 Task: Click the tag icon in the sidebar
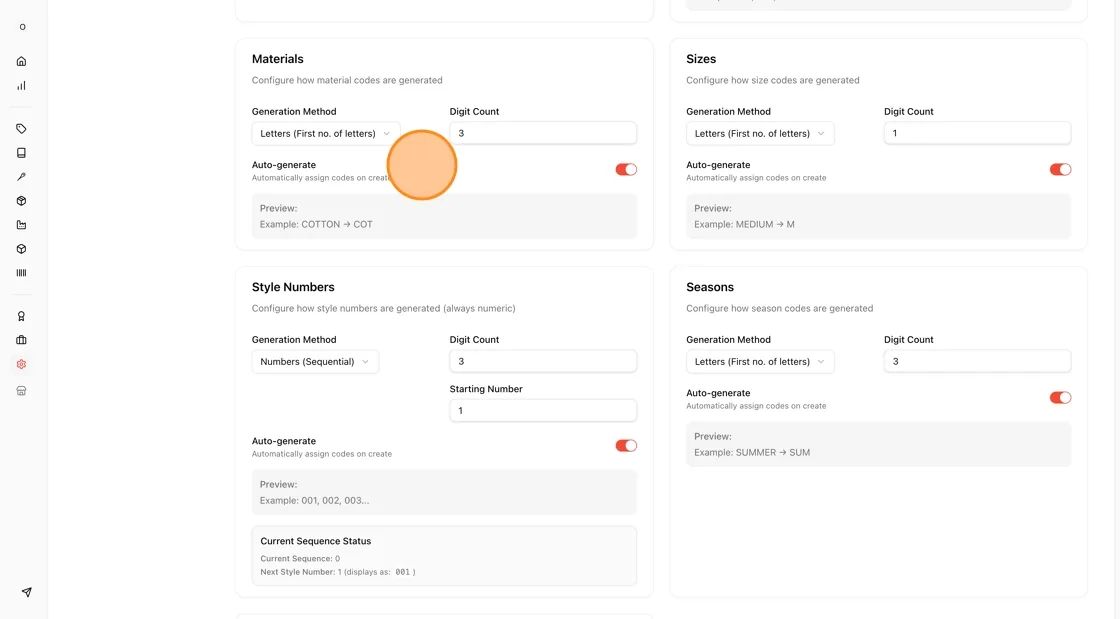click(x=21, y=129)
